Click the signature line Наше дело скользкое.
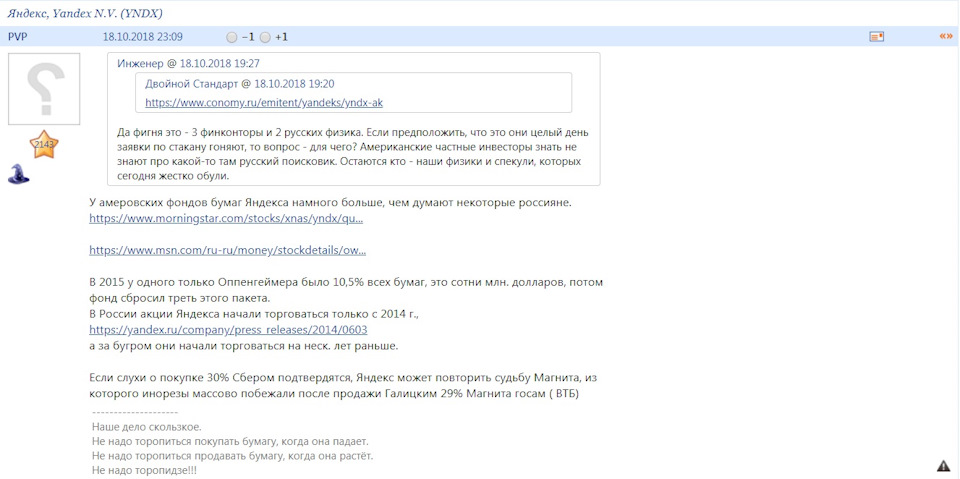The height and width of the screenshot is (479, 960). point(147,426)
